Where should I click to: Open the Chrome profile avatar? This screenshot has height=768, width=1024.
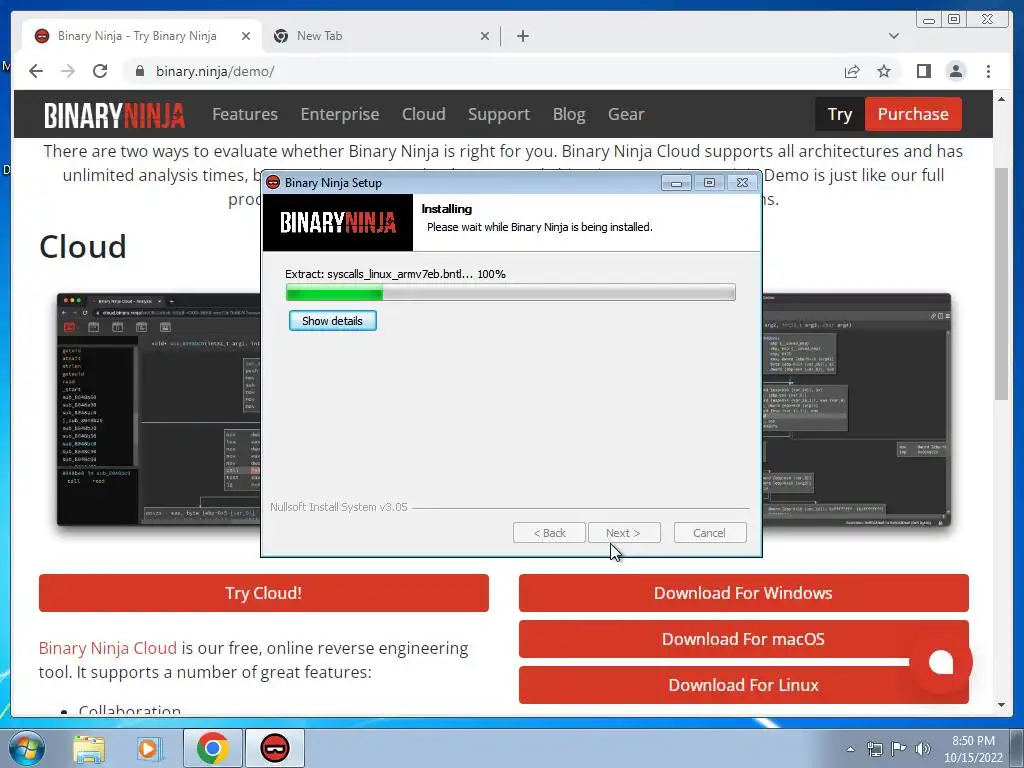point(956,71)
